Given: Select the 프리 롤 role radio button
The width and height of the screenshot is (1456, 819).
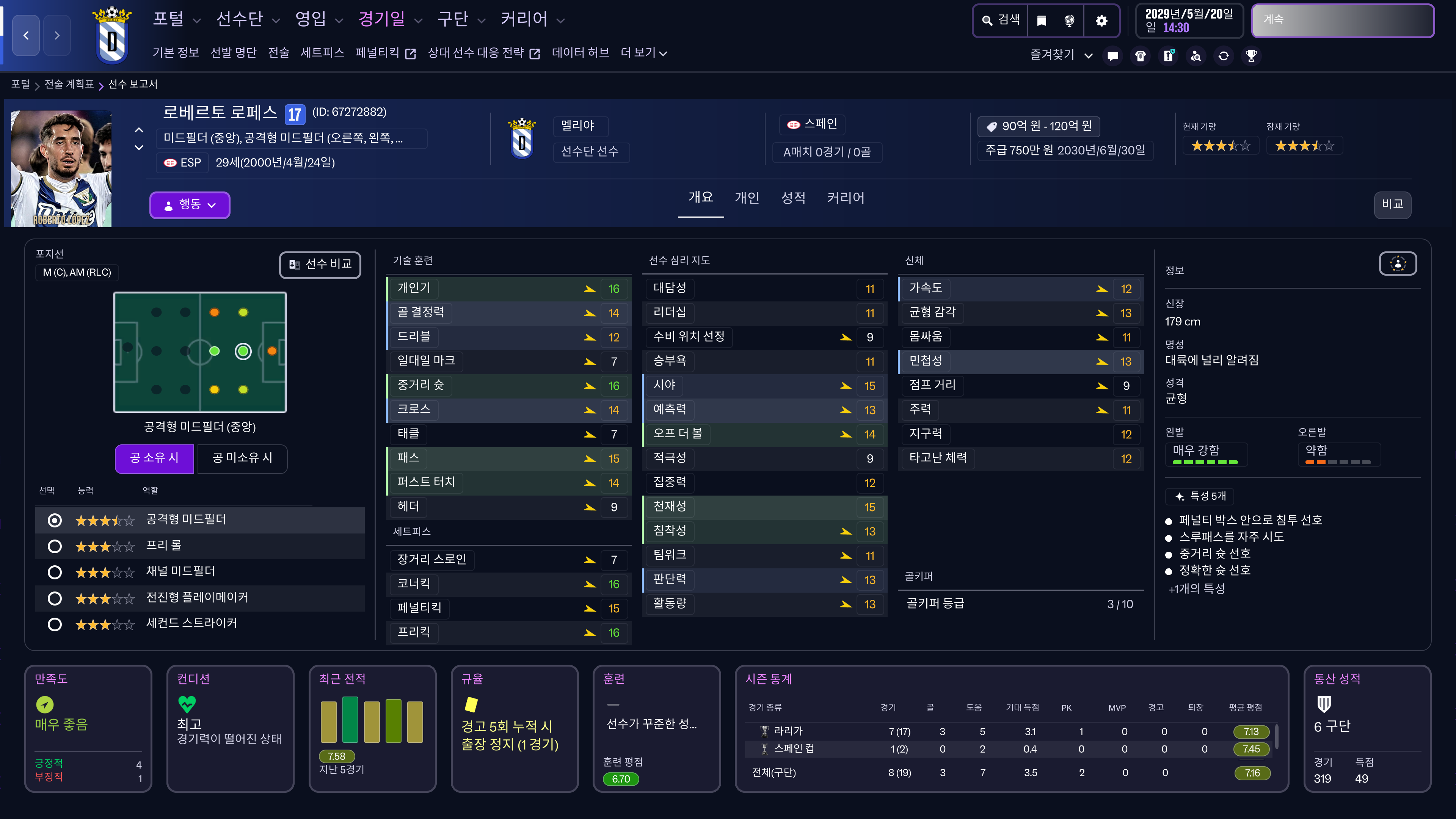Looking at the screenshot, I should point(55,546).
